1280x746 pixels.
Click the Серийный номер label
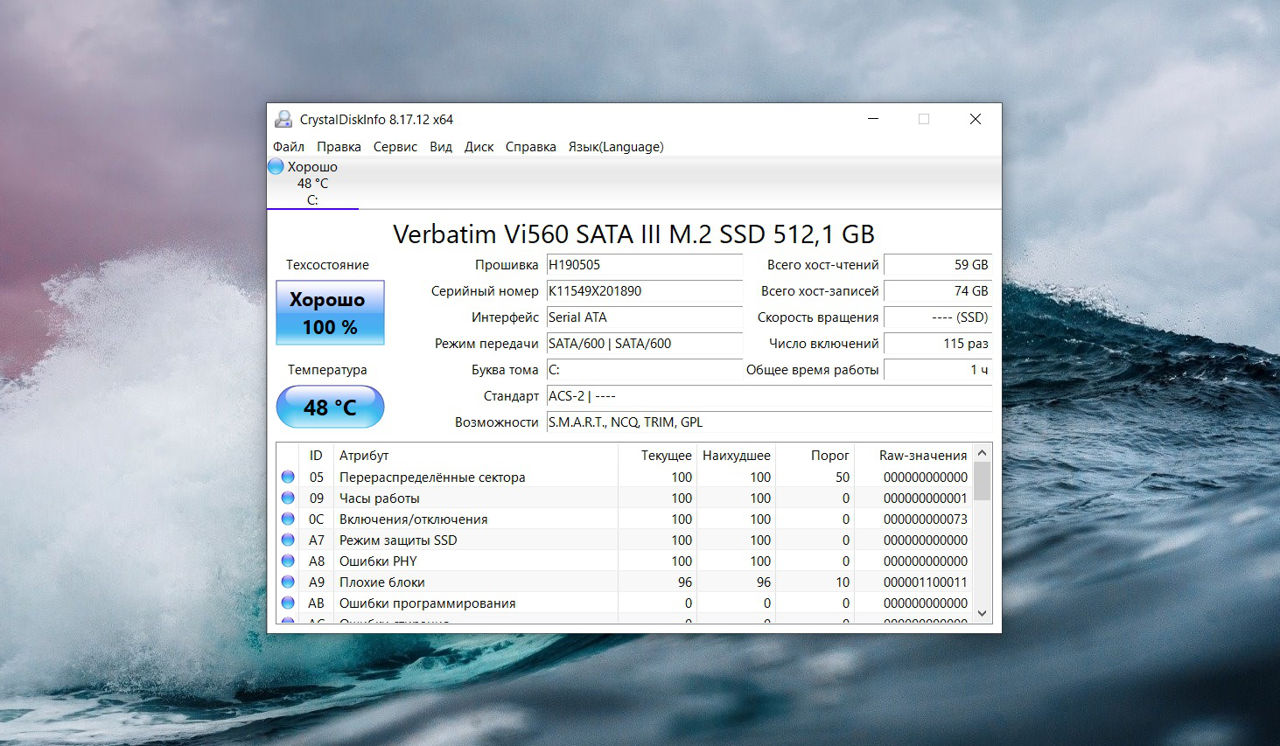point(484,291)
